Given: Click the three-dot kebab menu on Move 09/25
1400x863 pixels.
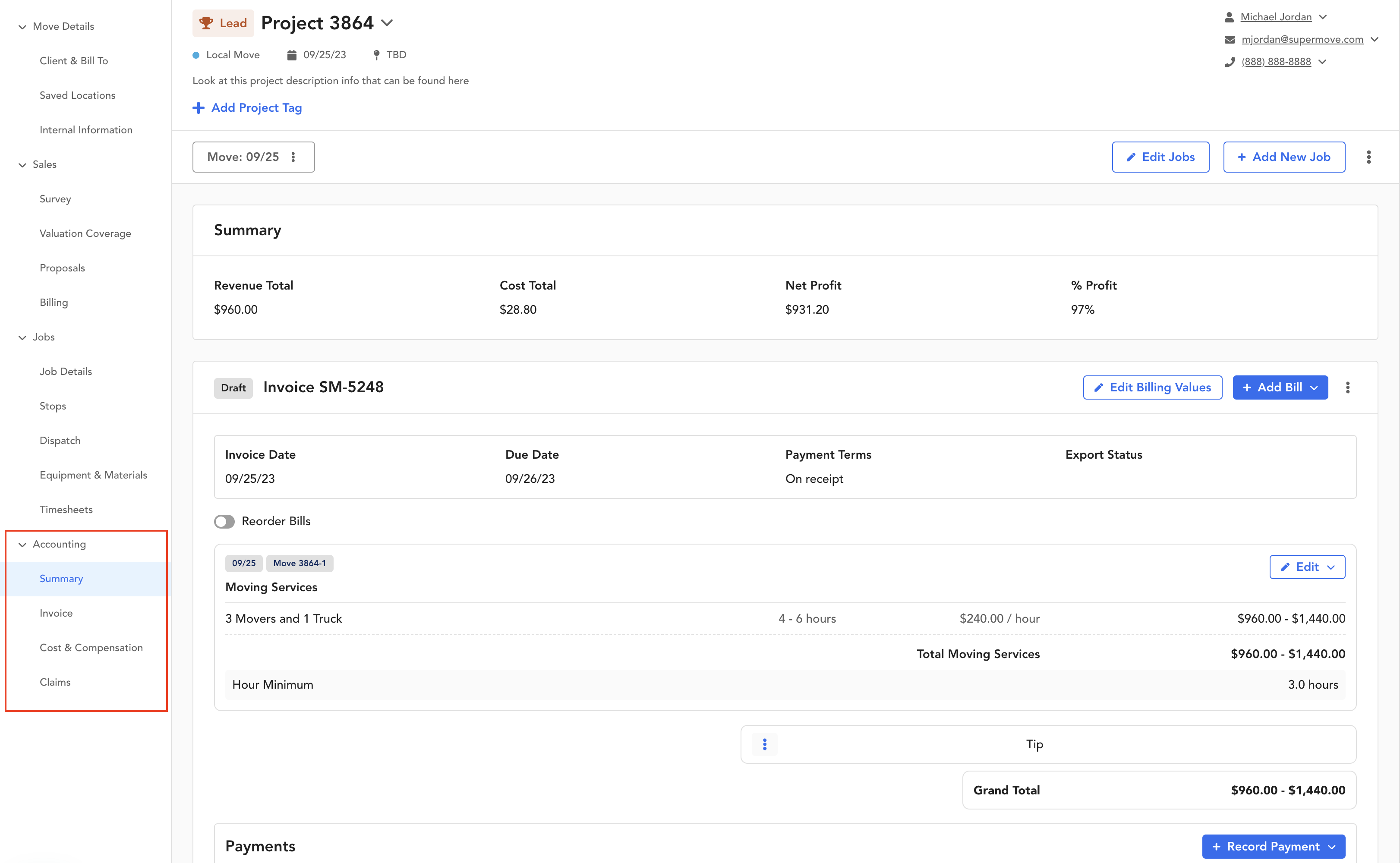Looking at the screenshot, I should tap(295, 157).
